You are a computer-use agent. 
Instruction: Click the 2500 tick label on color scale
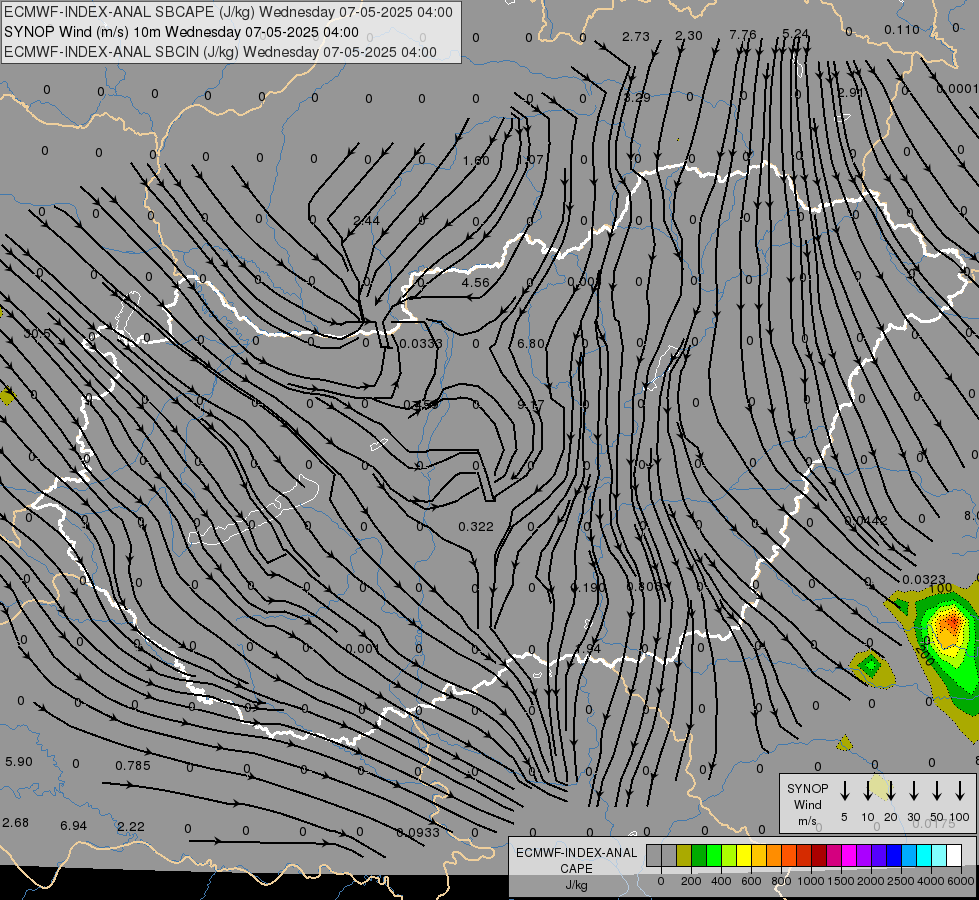pyautogui.click(x=900, y=881)
